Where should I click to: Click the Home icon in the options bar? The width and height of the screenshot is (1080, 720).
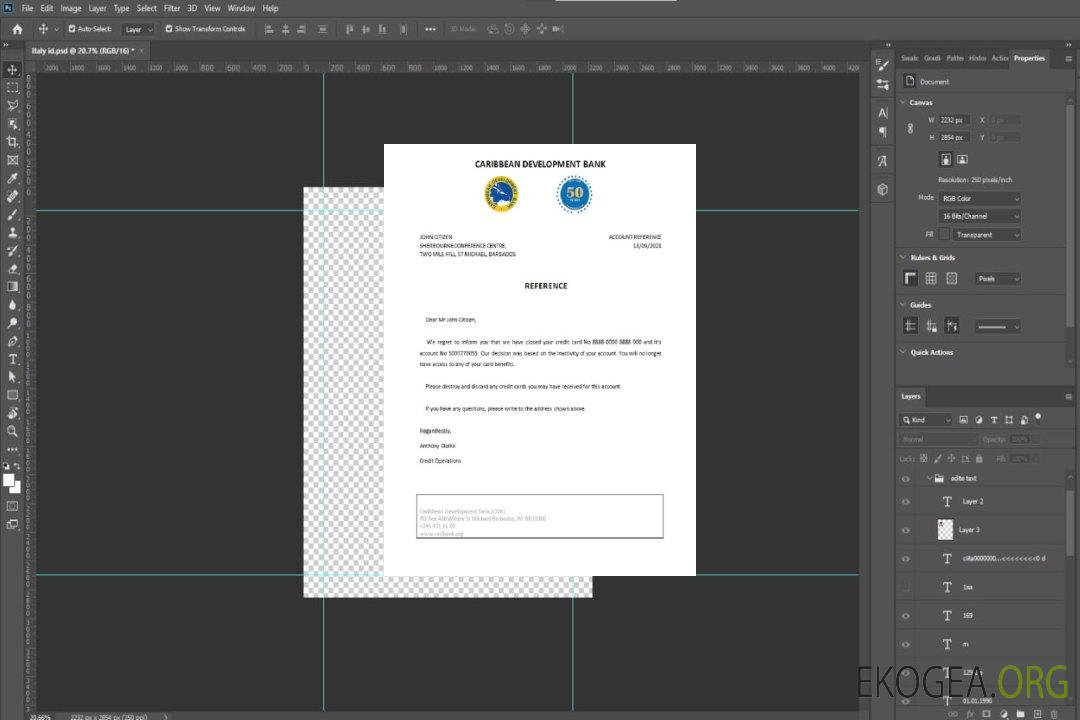click(x=17, y=29)
